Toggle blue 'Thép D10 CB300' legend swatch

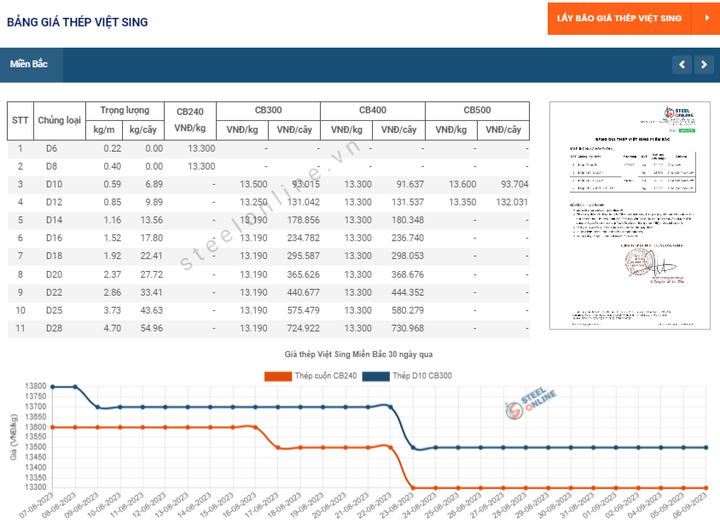376,376
